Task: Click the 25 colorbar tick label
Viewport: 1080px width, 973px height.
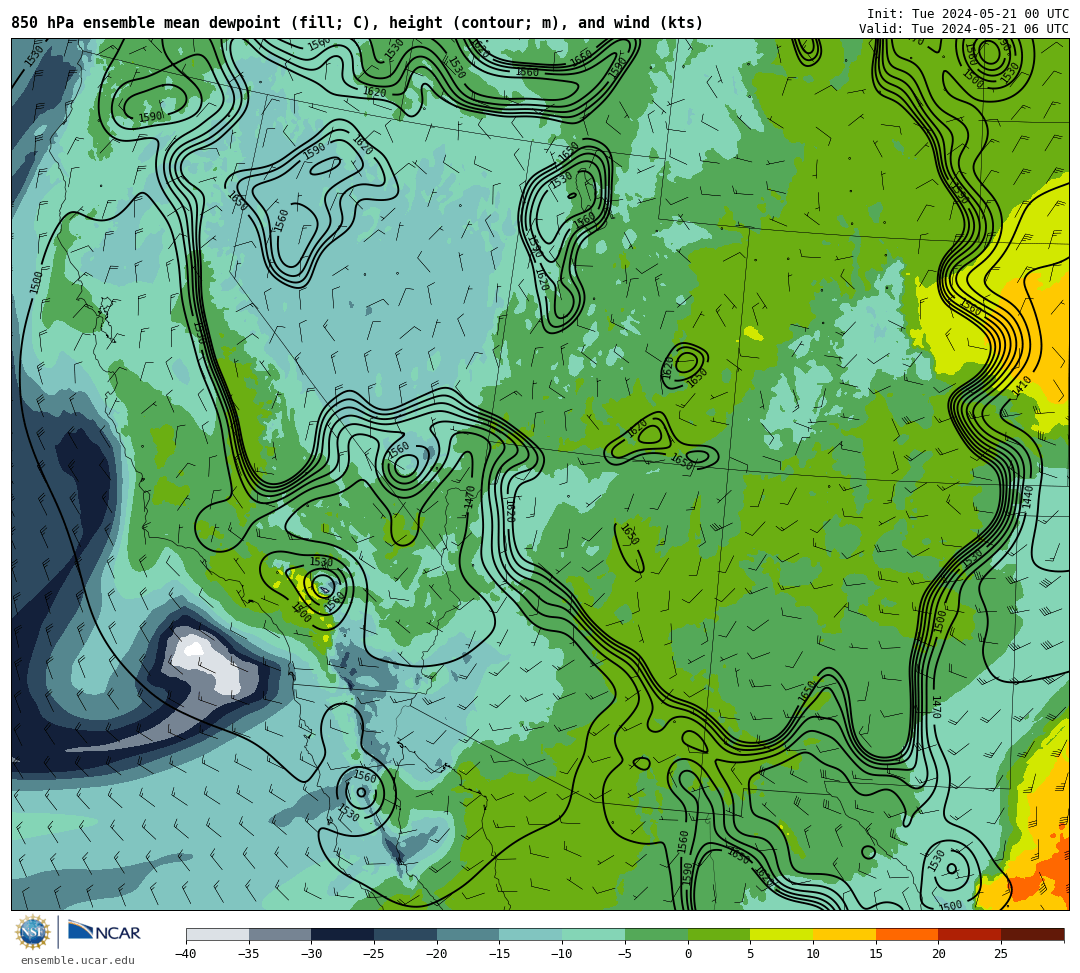Action: coord(1001,954)
